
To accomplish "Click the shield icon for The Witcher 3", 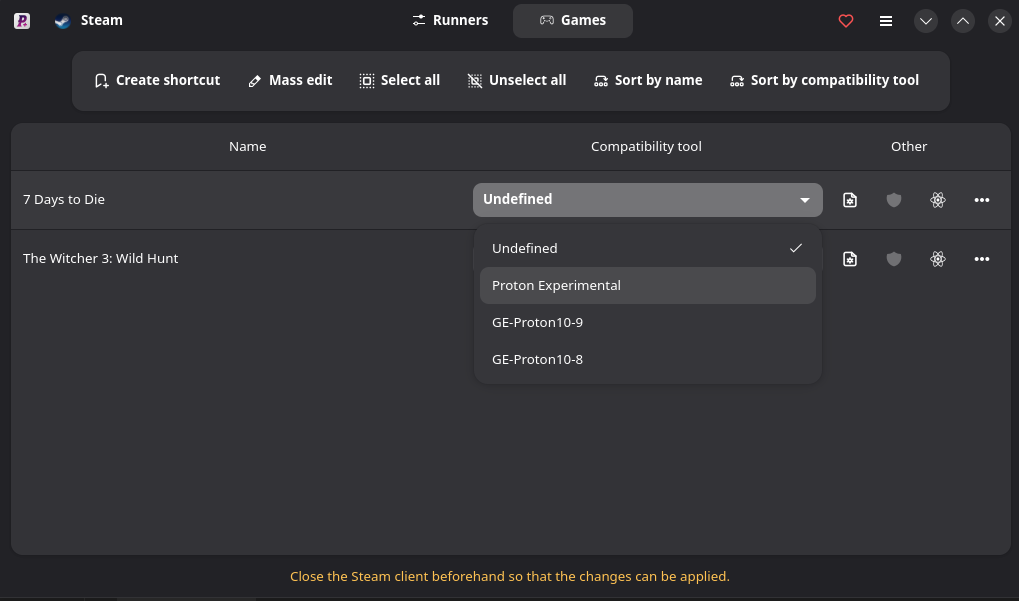I will pyautogui.click(x=894, y=259).
